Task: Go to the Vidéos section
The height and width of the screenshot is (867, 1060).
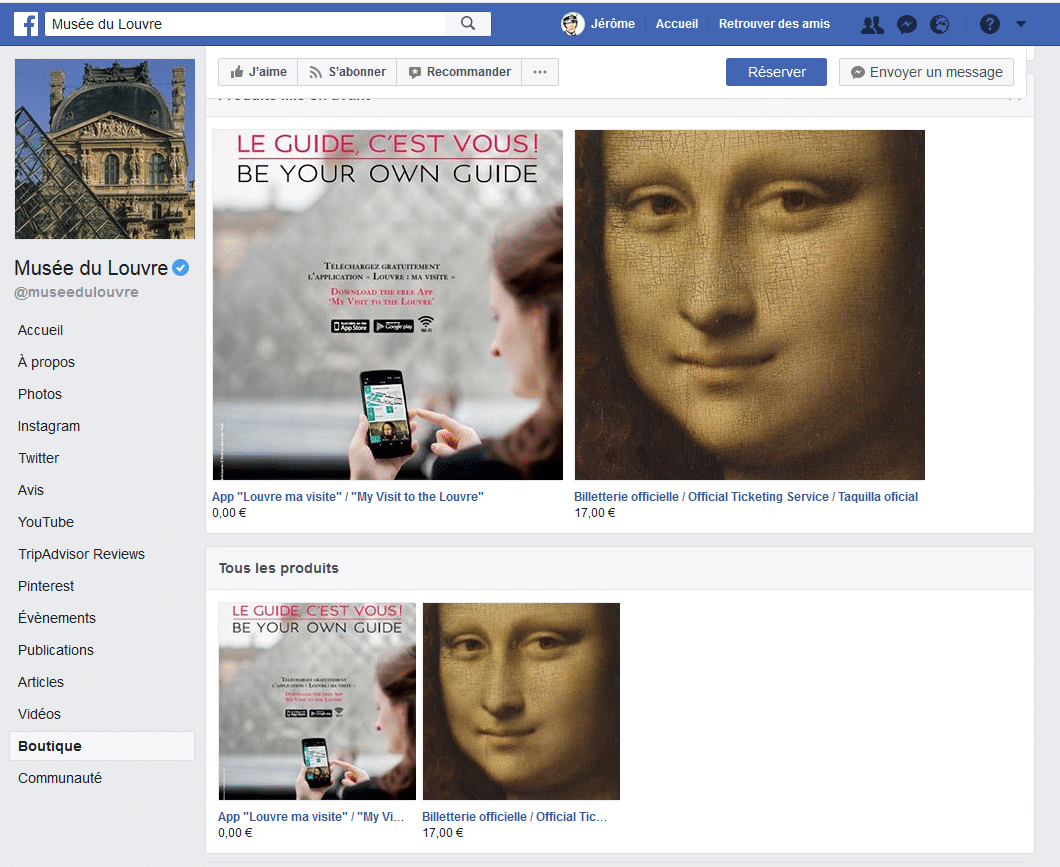Action: (39, 714)
